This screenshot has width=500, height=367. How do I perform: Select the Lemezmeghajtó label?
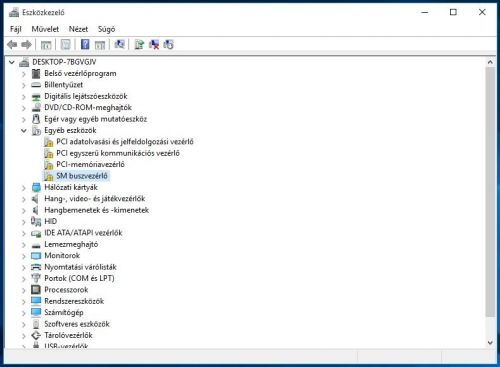[71, 244]
